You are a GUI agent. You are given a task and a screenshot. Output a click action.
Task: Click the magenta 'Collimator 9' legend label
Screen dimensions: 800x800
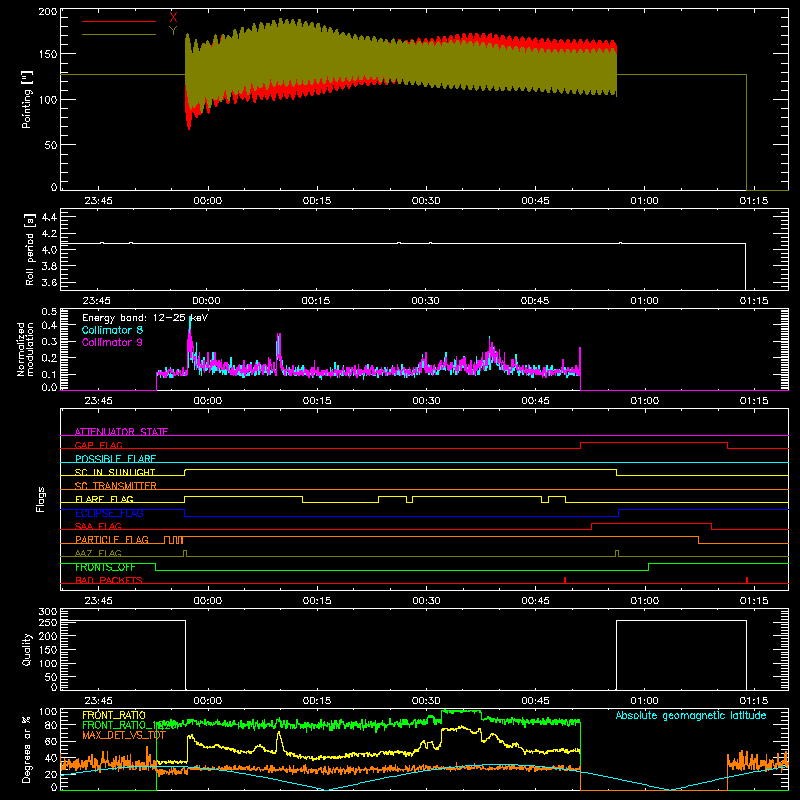pyautogui.click(x=112, y=342)
